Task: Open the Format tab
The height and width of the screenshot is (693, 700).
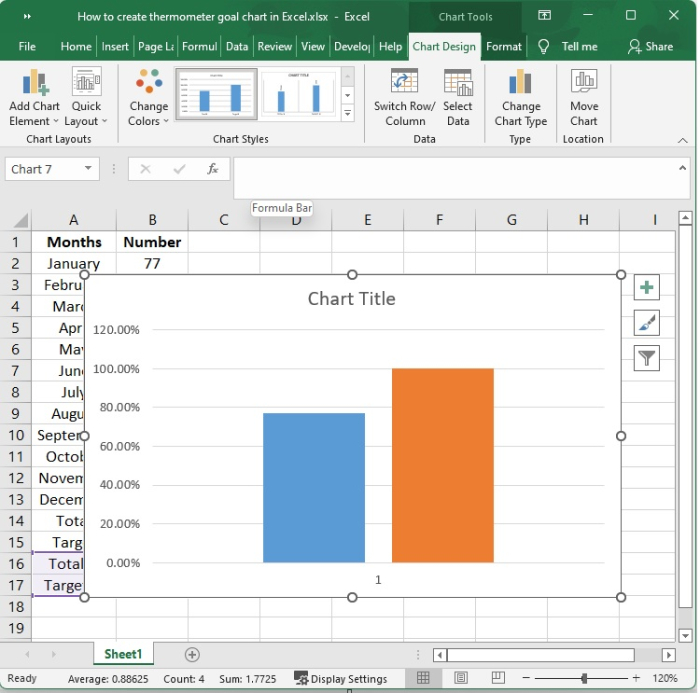Action: point(504,46)
